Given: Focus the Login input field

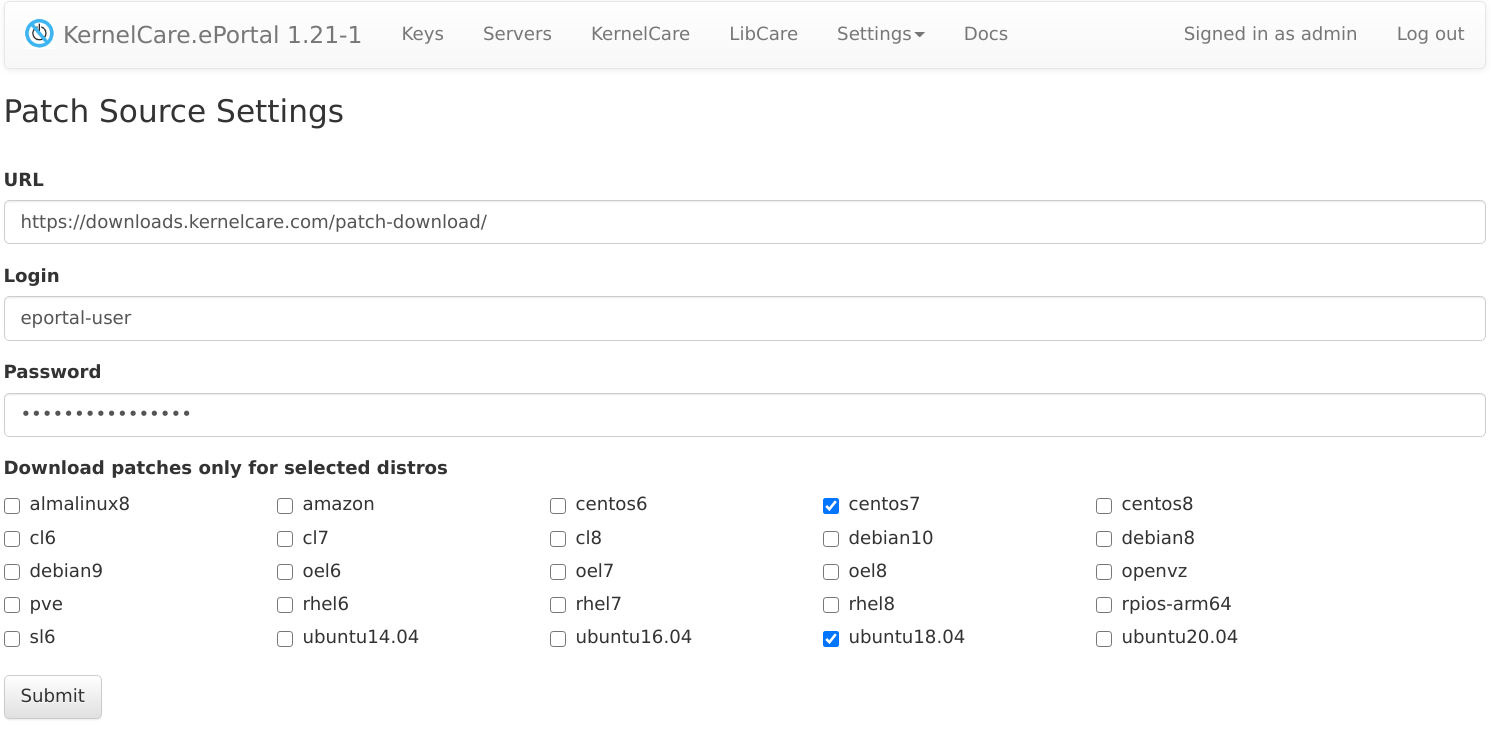Looking at the screenshot, I should pos(745,318).
